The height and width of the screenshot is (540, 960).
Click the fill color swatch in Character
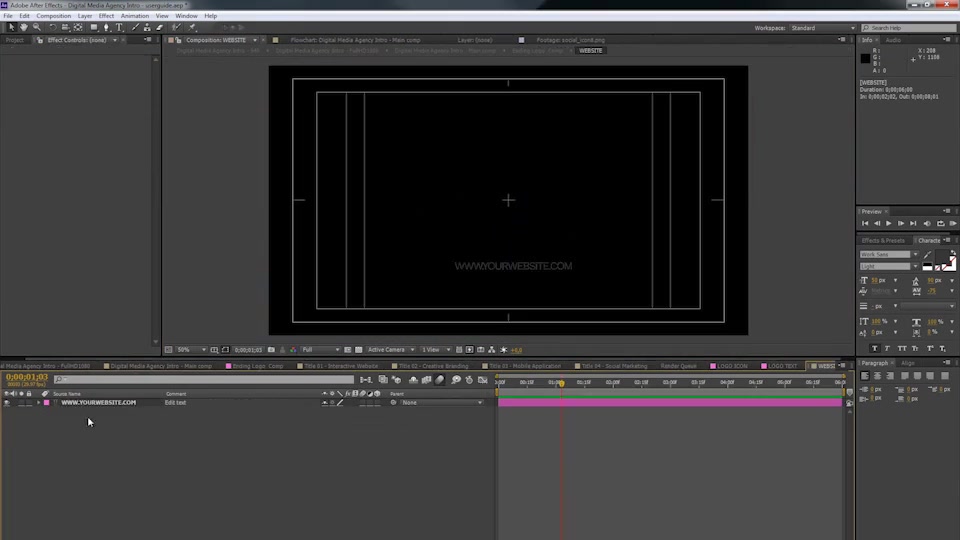[943, 257]
